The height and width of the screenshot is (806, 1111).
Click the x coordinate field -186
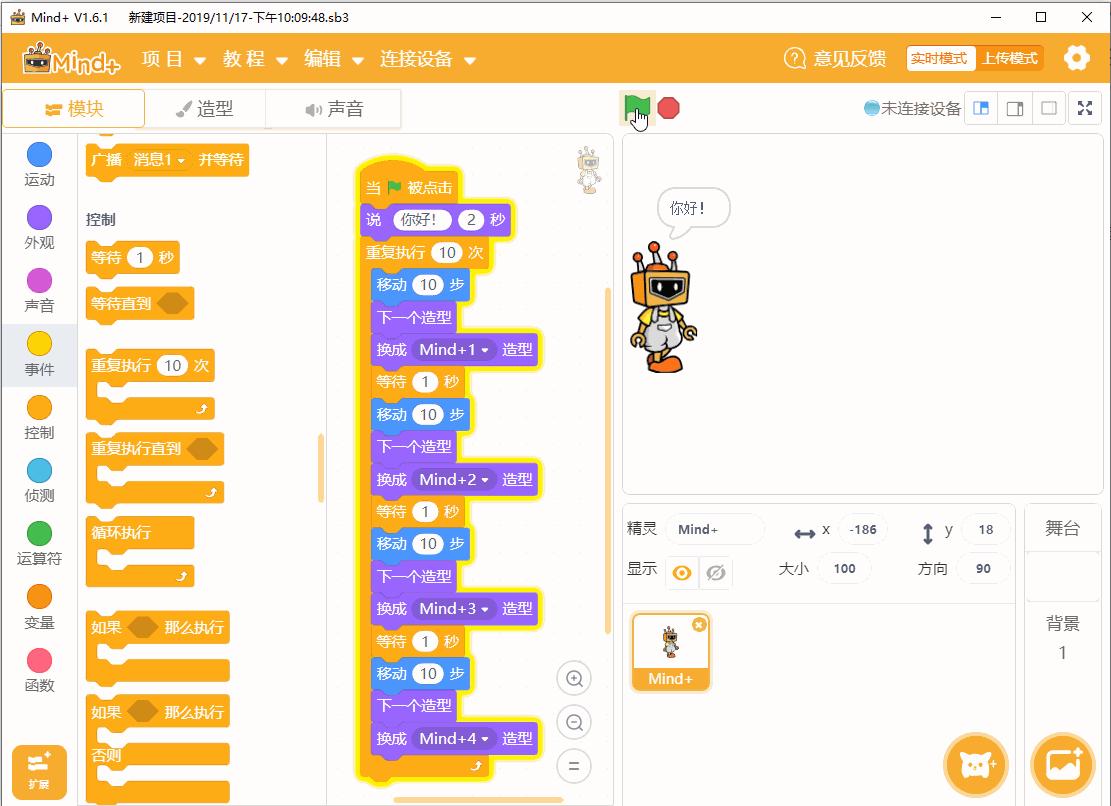click(862, 529)
